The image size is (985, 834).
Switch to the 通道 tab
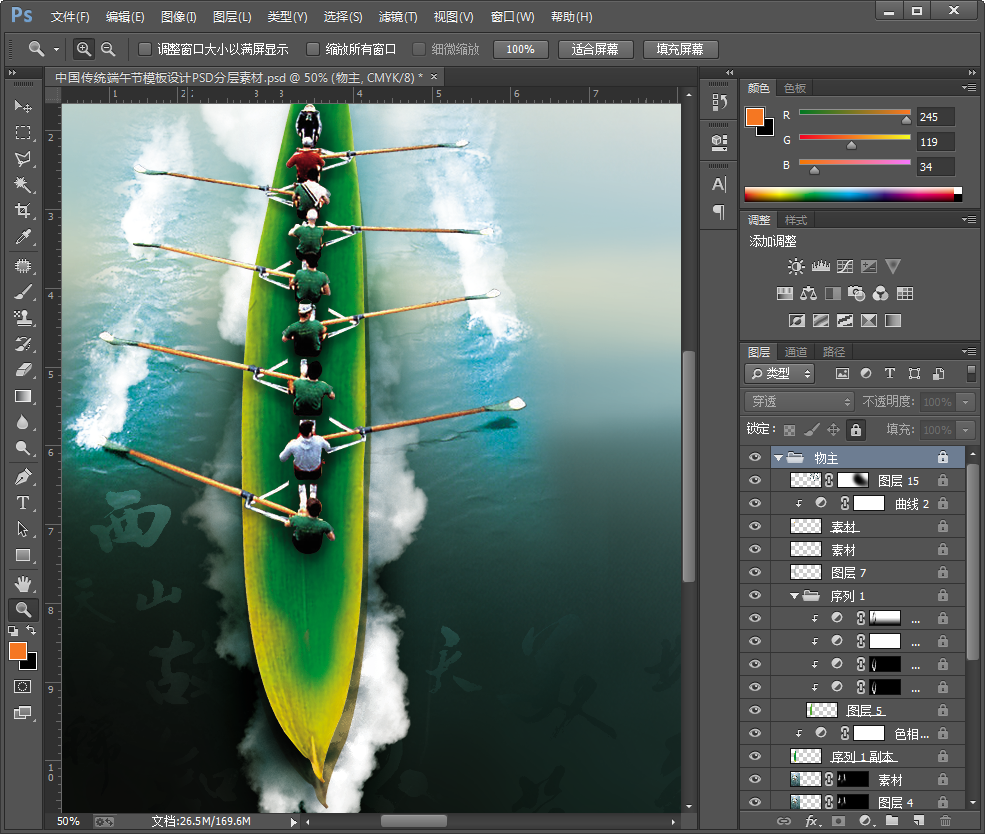[x=796, y=352]
